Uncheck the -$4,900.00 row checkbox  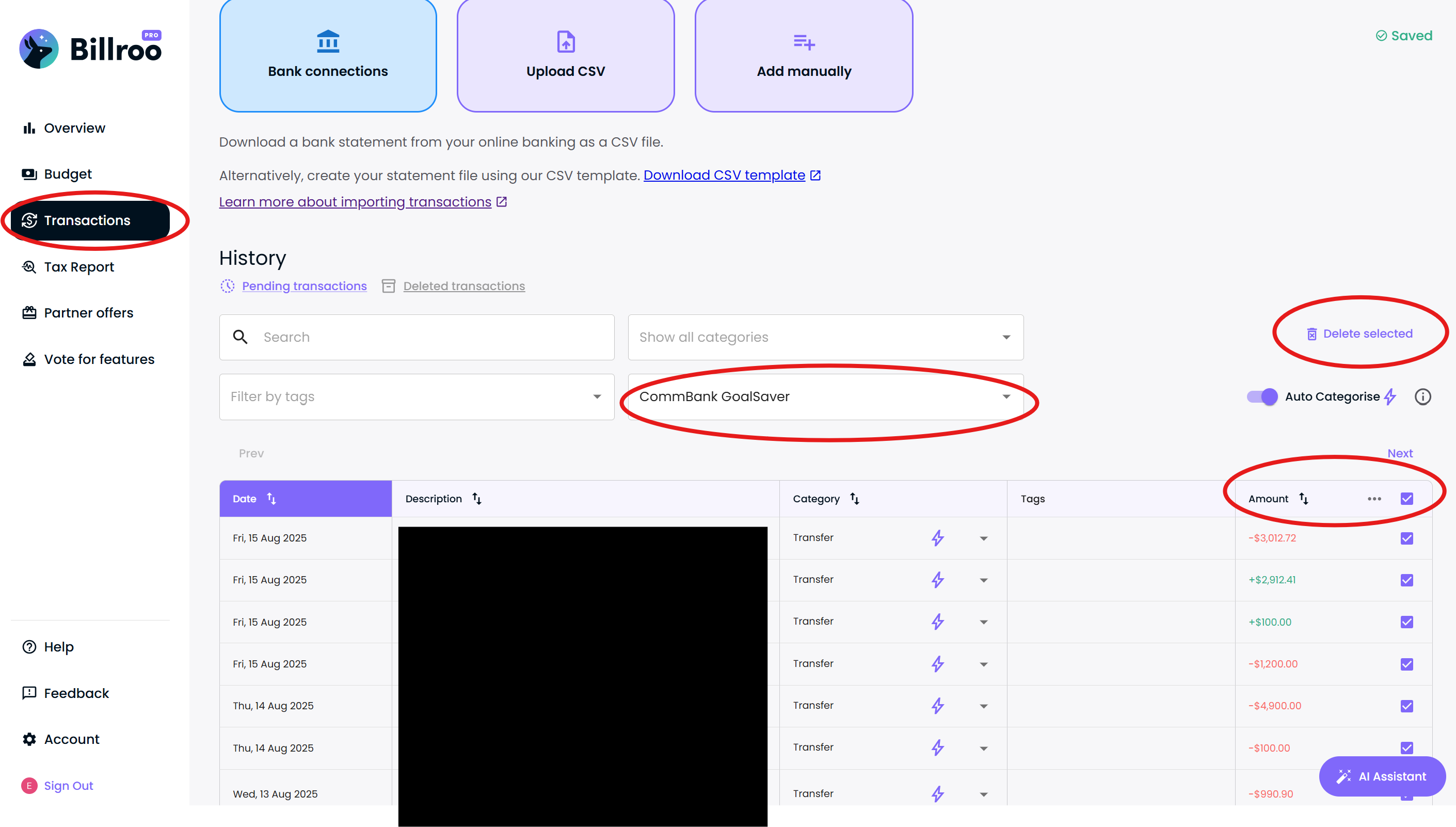click(x=1406, y=706)
